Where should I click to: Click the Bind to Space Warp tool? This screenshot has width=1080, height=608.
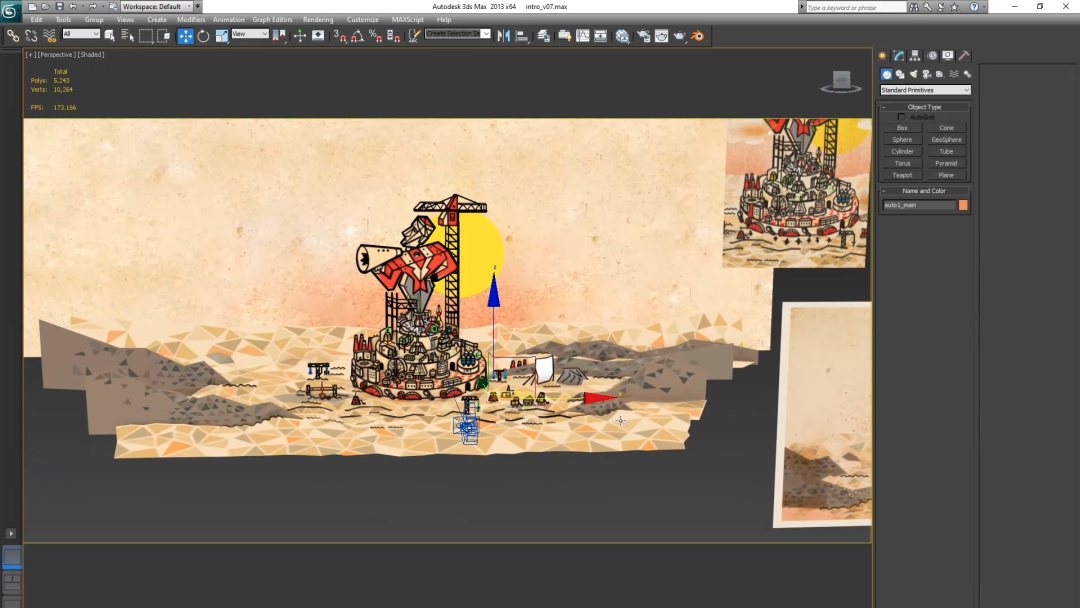(x=49, y=36)
